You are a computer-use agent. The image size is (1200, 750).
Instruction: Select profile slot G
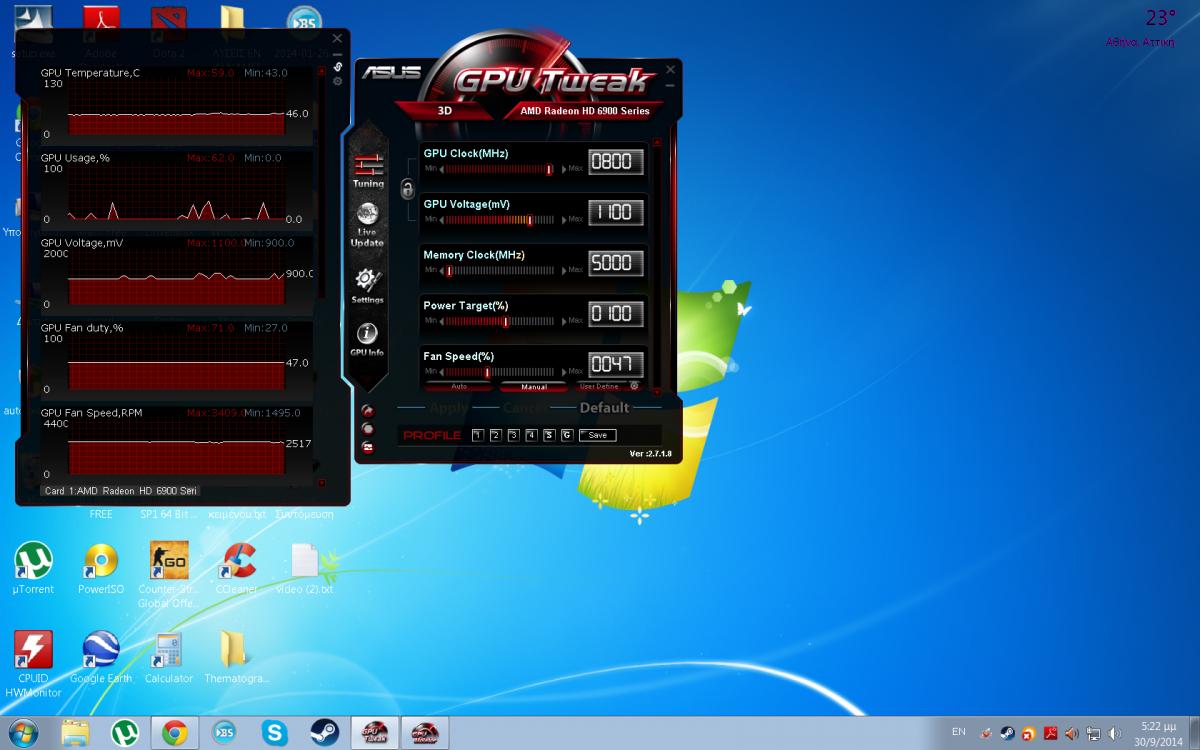567,435
